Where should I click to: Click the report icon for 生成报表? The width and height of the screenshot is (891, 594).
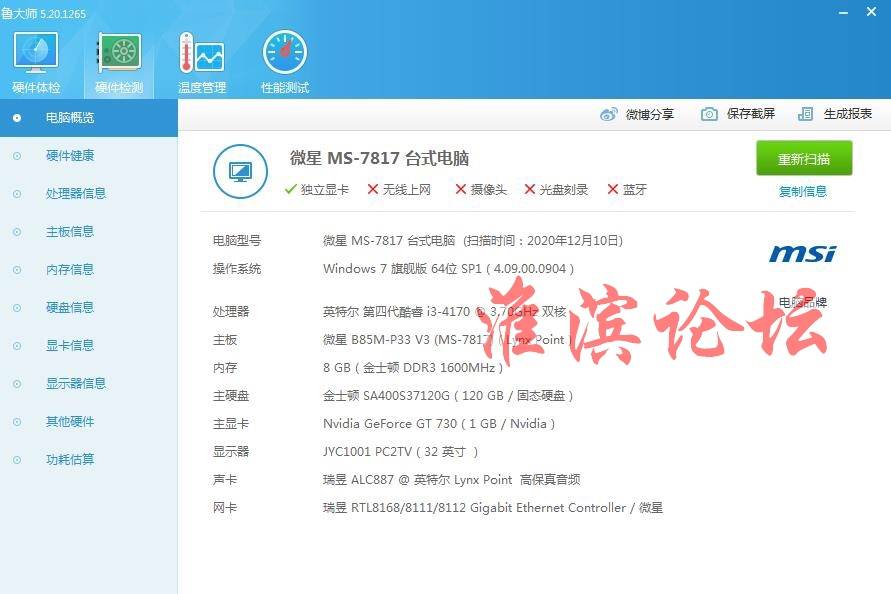(805, 114)
